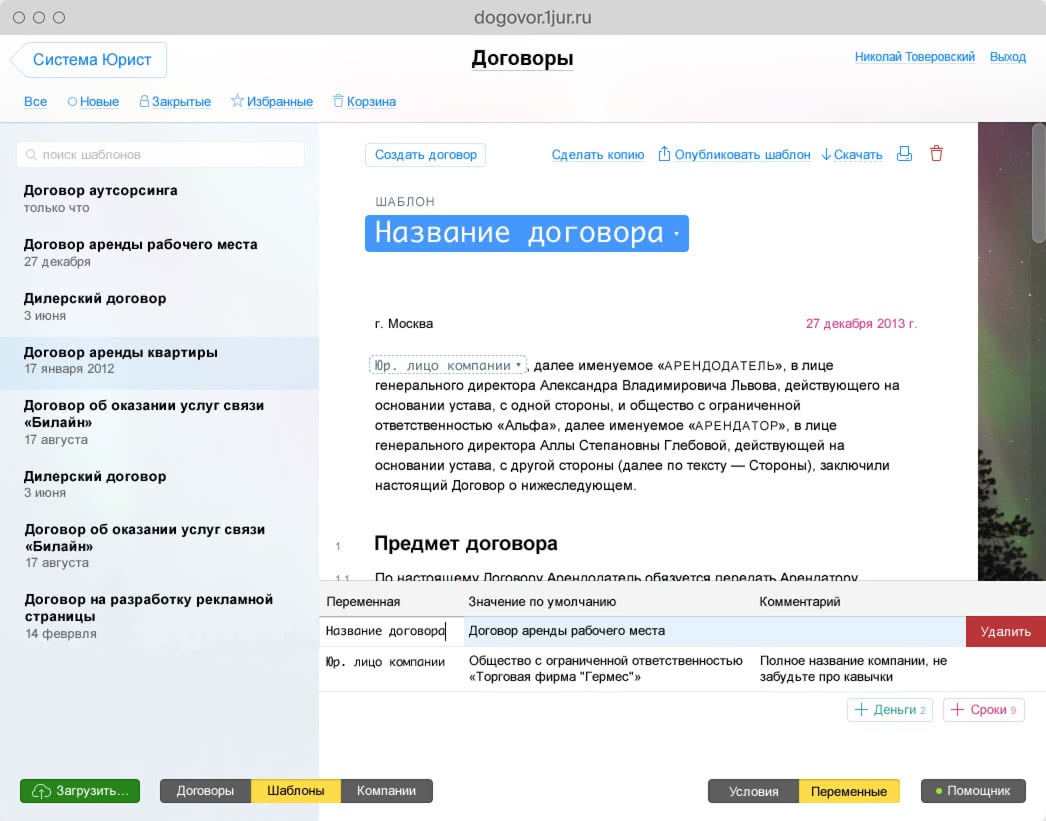This screenshot has width=1046, height=821.
Task: Show Избранные starred contracts
Action: point(272,102)
